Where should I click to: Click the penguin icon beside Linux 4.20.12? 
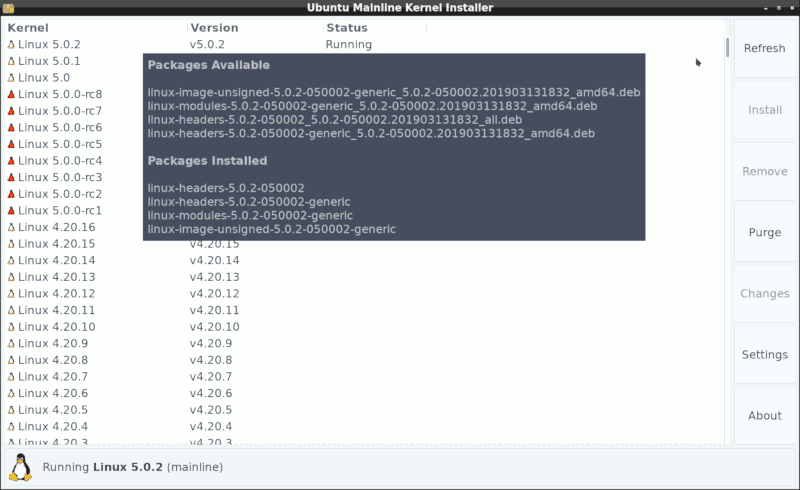(11, 294)
